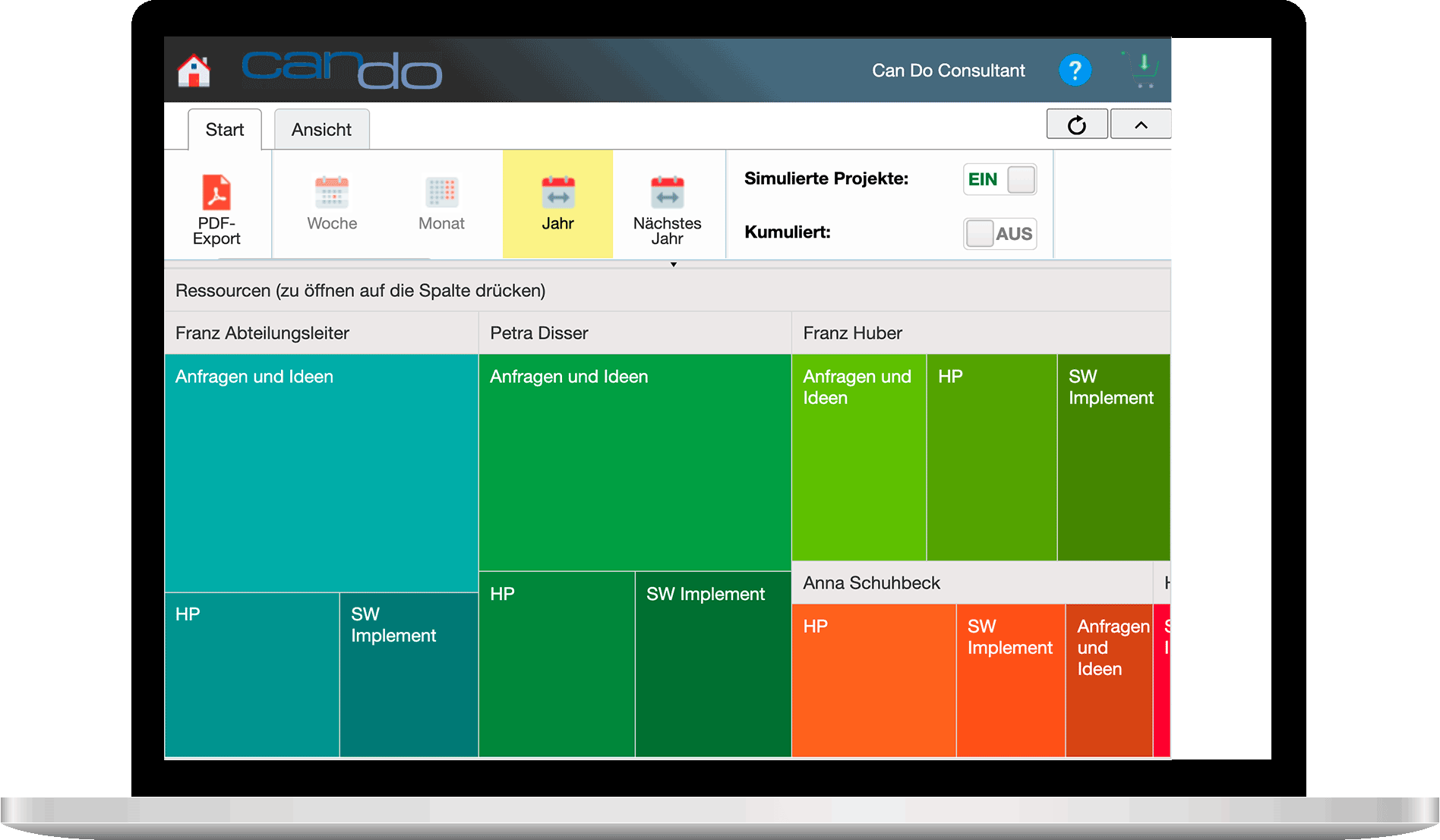The height and width of the screenshot is (840, 1440).
Task: Open the Anna Schuhbeck column
Action: [x=972, y=583]
